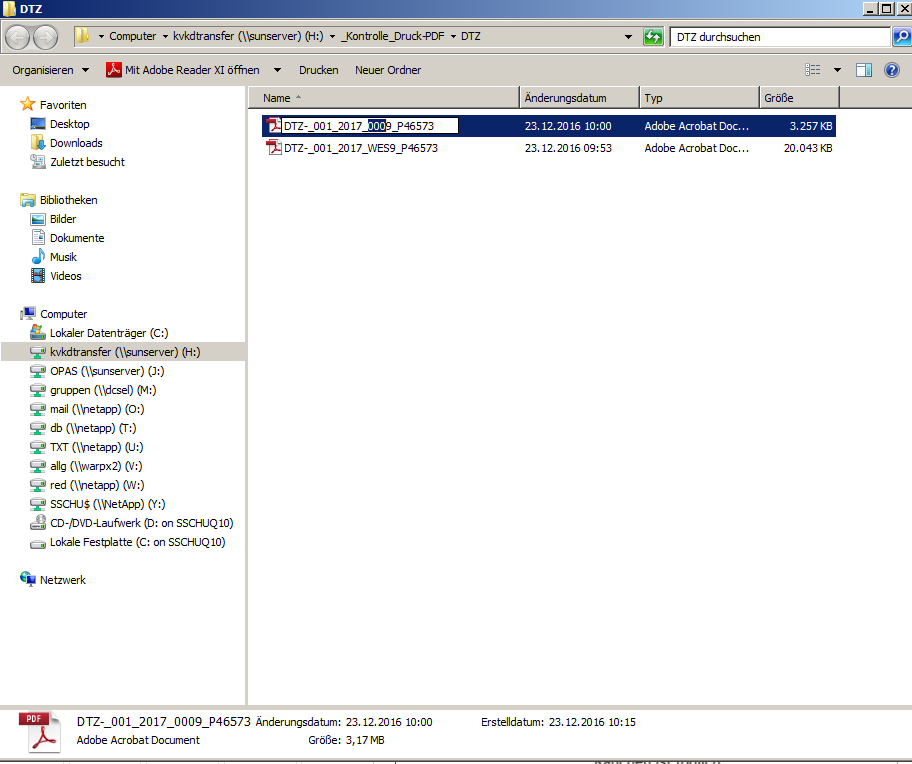912x764 pixels.
Task: Select Downloads in Favoriten
Action: coord(76,143)
